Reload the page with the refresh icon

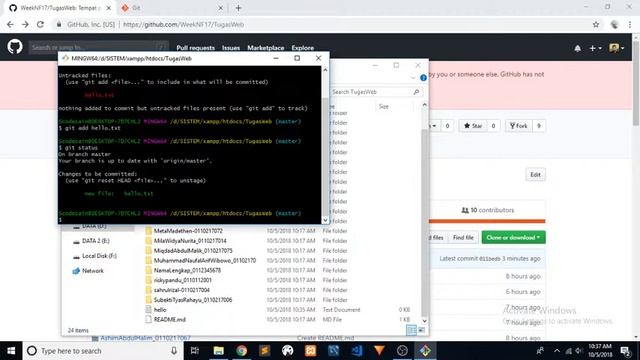pyautogui.click(x=40, y=24)
